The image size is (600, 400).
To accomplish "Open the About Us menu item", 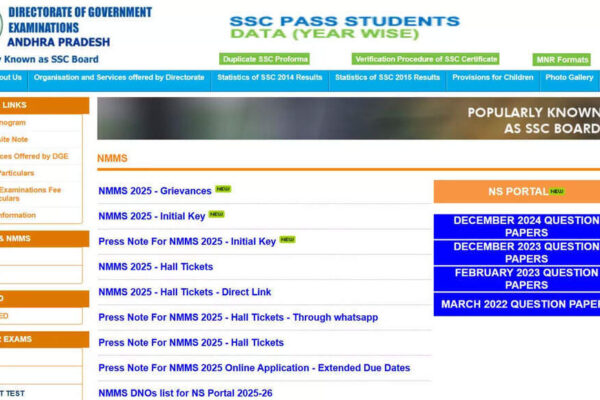I will coord(11,77).
